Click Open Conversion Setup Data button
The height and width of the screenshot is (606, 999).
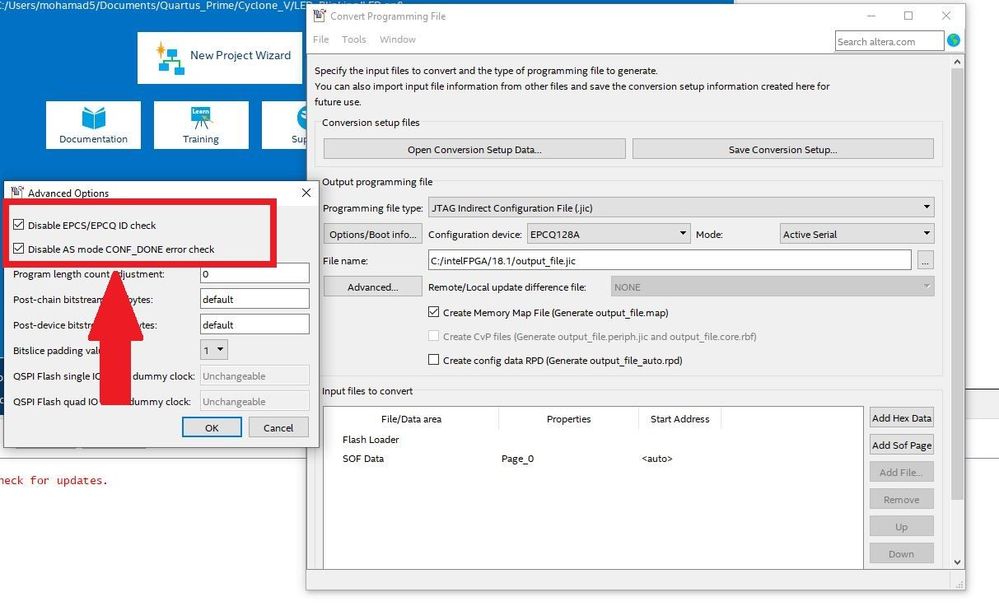pyautogui.click(x=474, y=149)
